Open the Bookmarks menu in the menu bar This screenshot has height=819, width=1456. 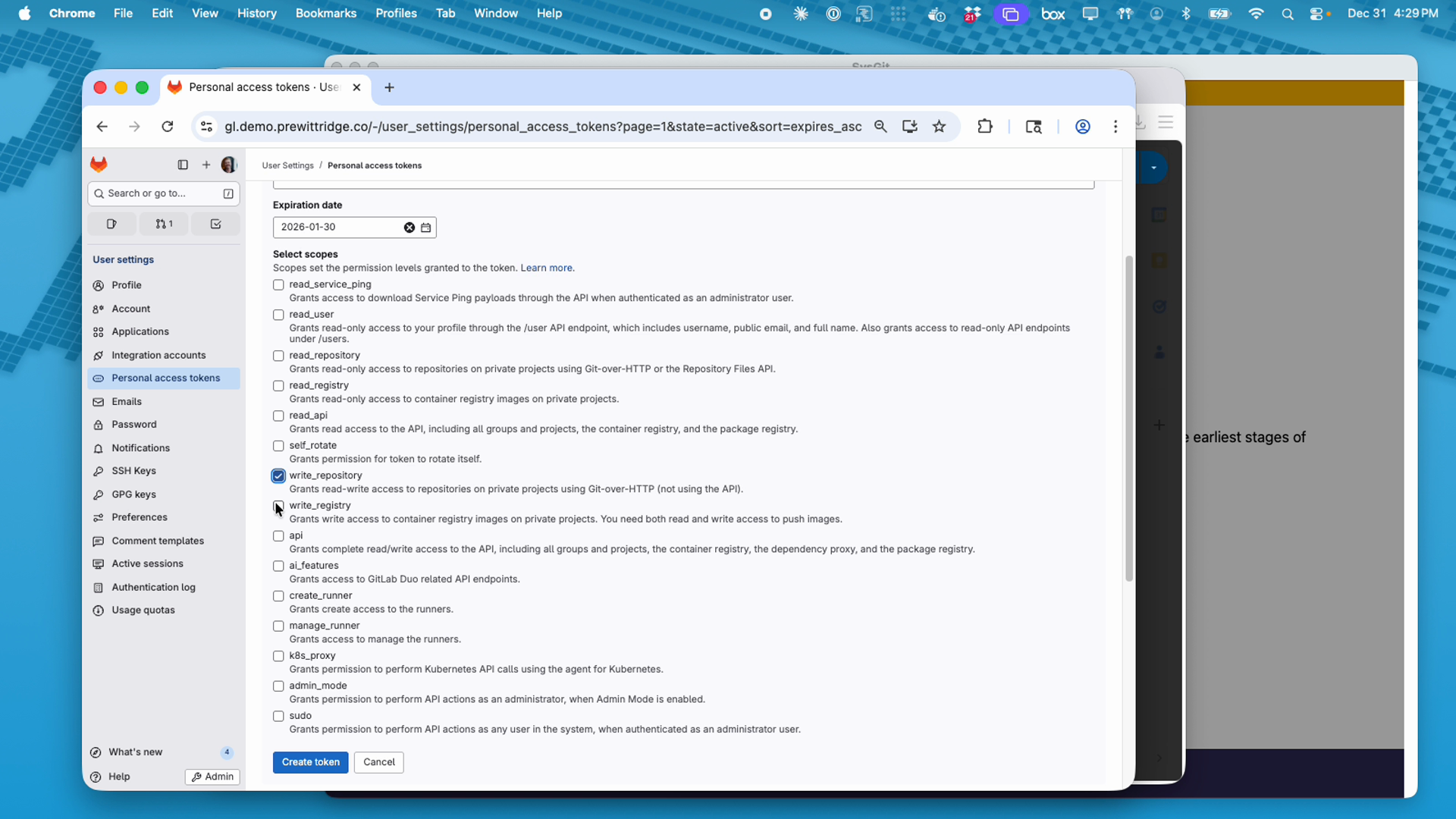(x=326, y=13)
